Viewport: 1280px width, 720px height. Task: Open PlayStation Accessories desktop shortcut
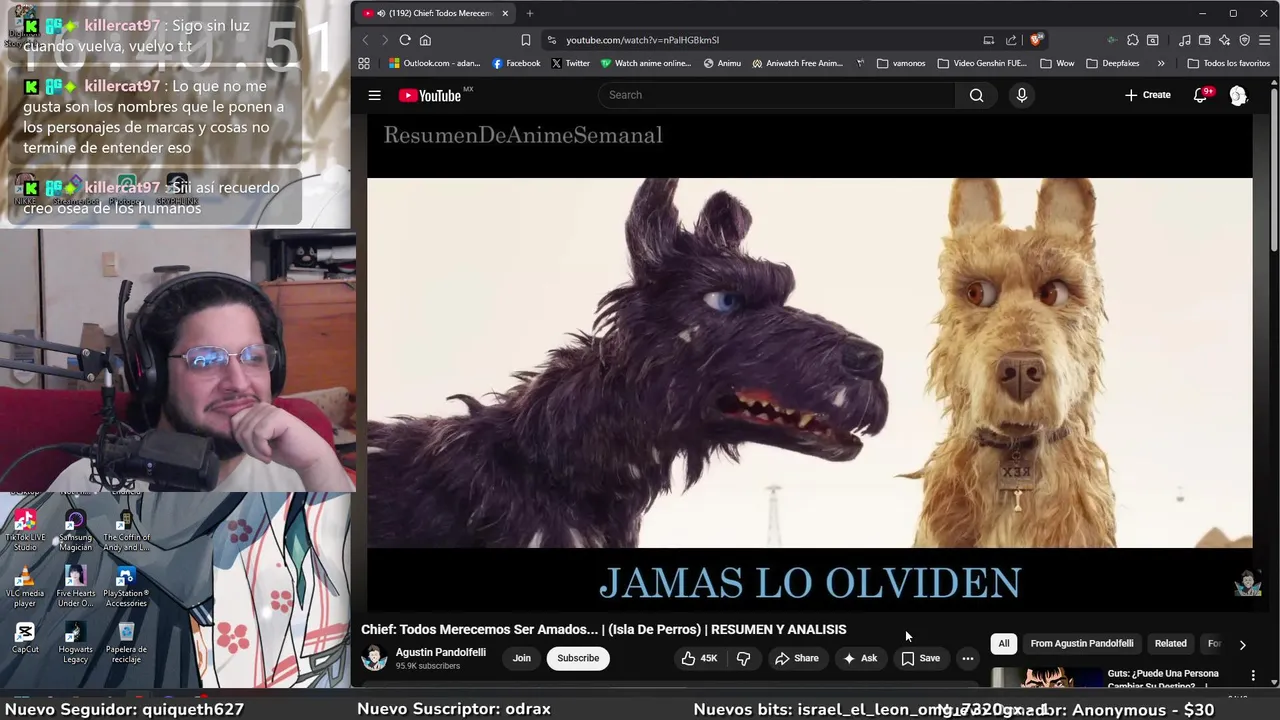point(126,587)
